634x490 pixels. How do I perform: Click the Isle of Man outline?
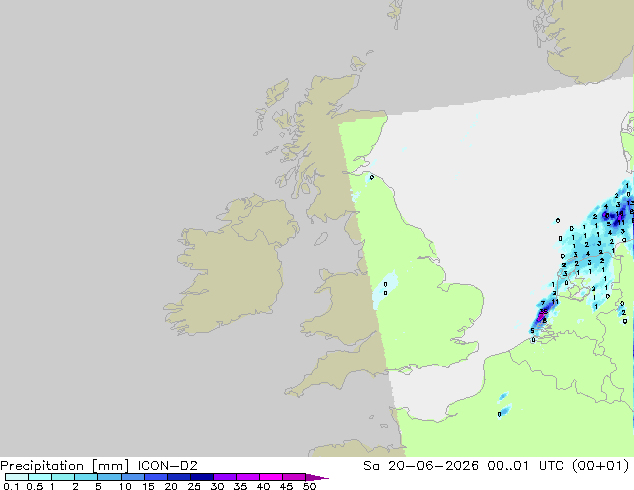click(x=321, y=239)
